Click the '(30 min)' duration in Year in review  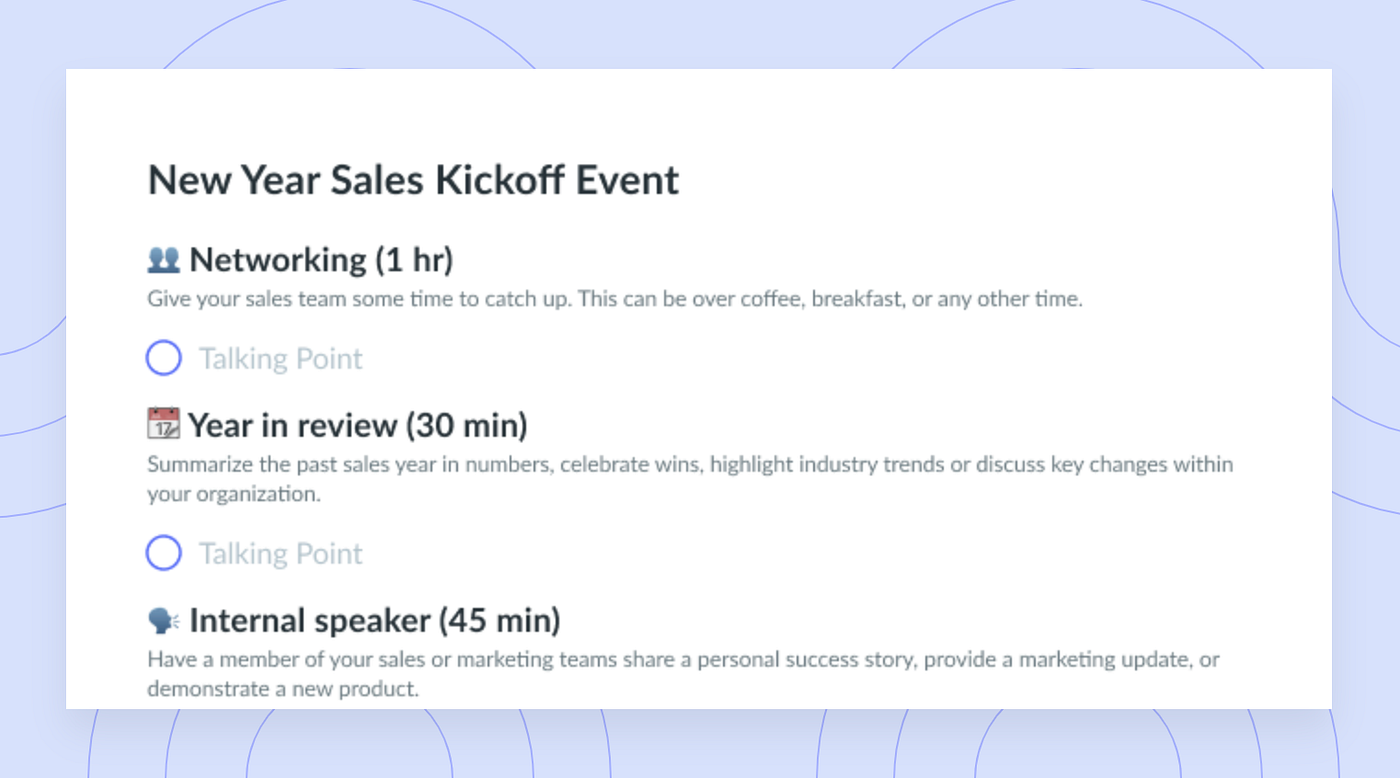[466, 425]
